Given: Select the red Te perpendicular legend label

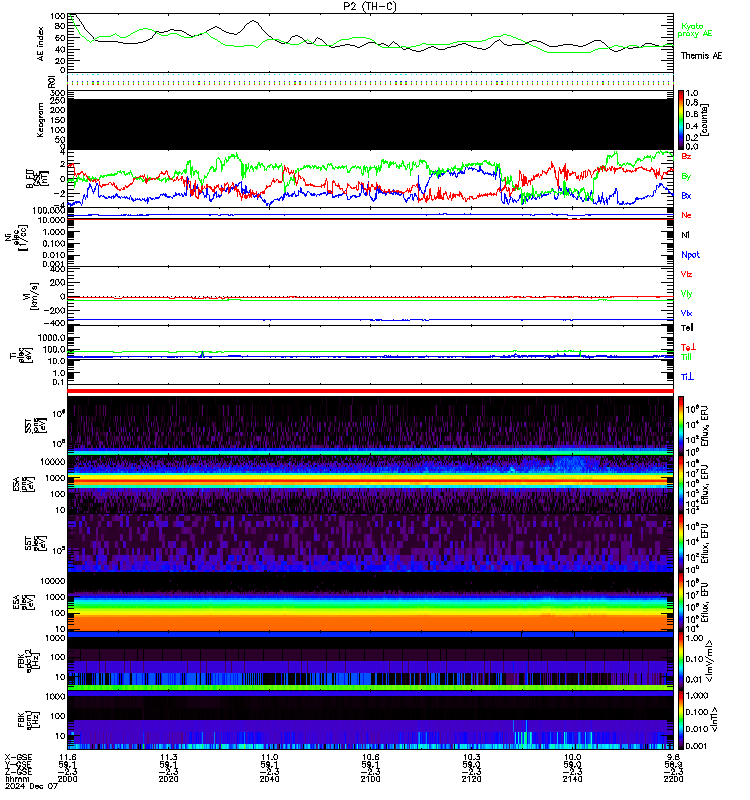Looking at the screenshot, I should (688, 347).
